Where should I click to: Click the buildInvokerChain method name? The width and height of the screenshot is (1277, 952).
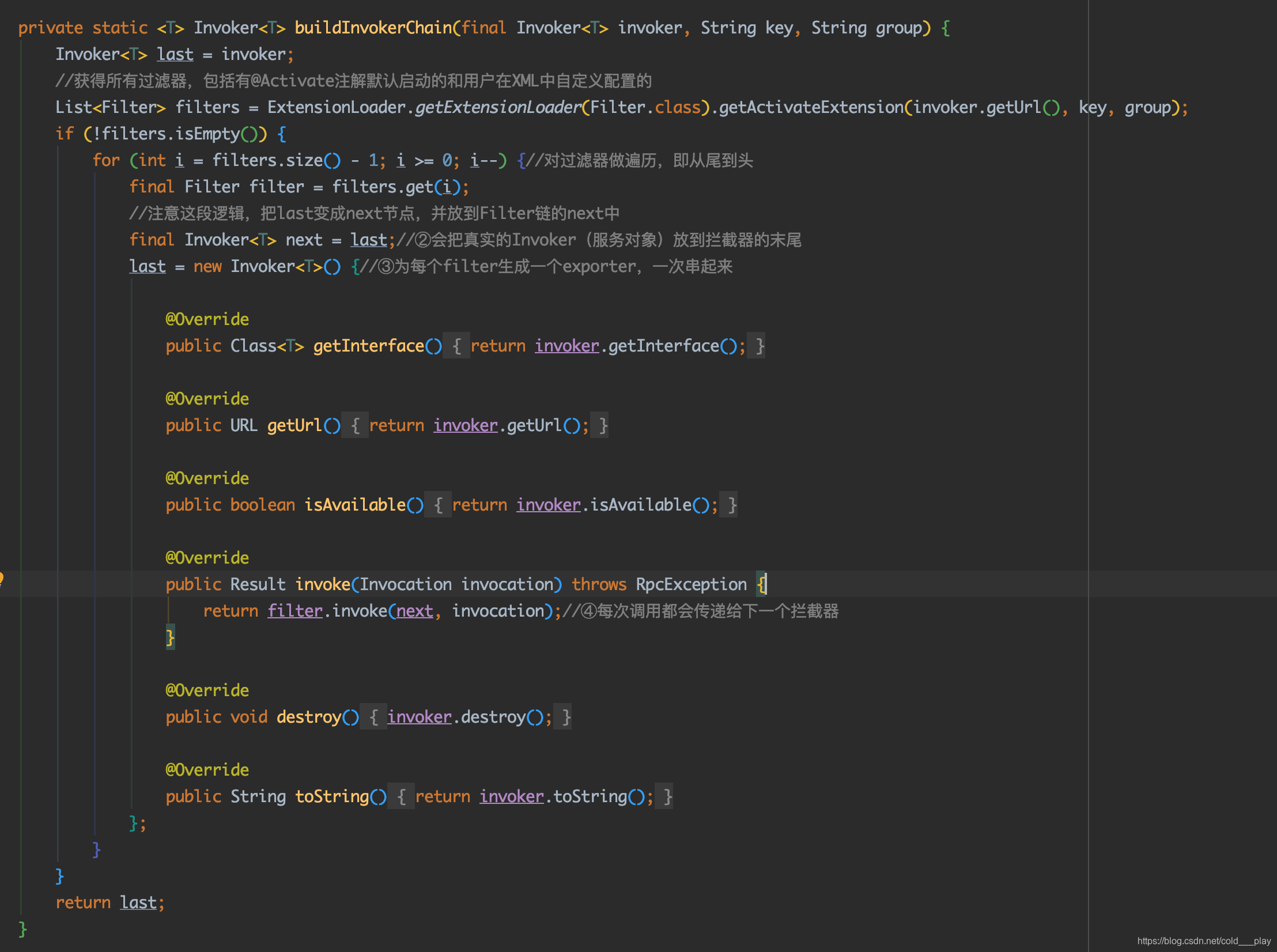click(x=373, y=28)
